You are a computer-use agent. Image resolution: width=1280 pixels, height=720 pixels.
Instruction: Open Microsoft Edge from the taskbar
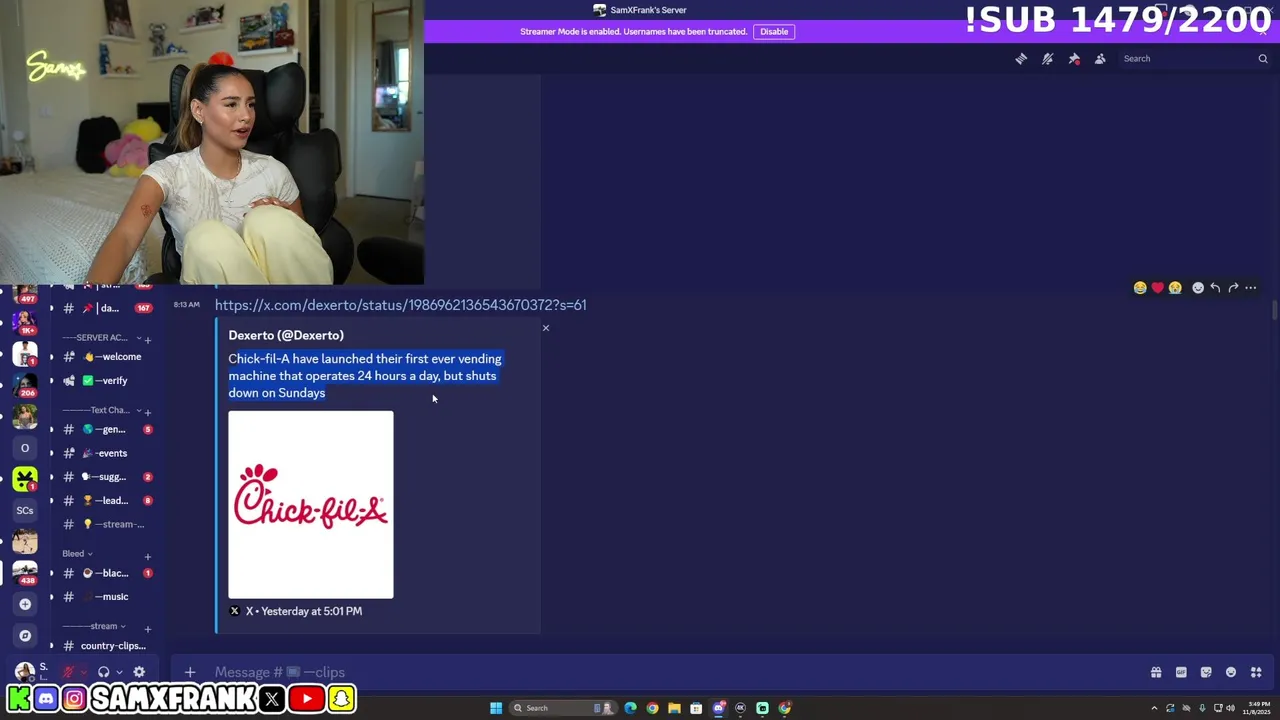tap(630, 708)
